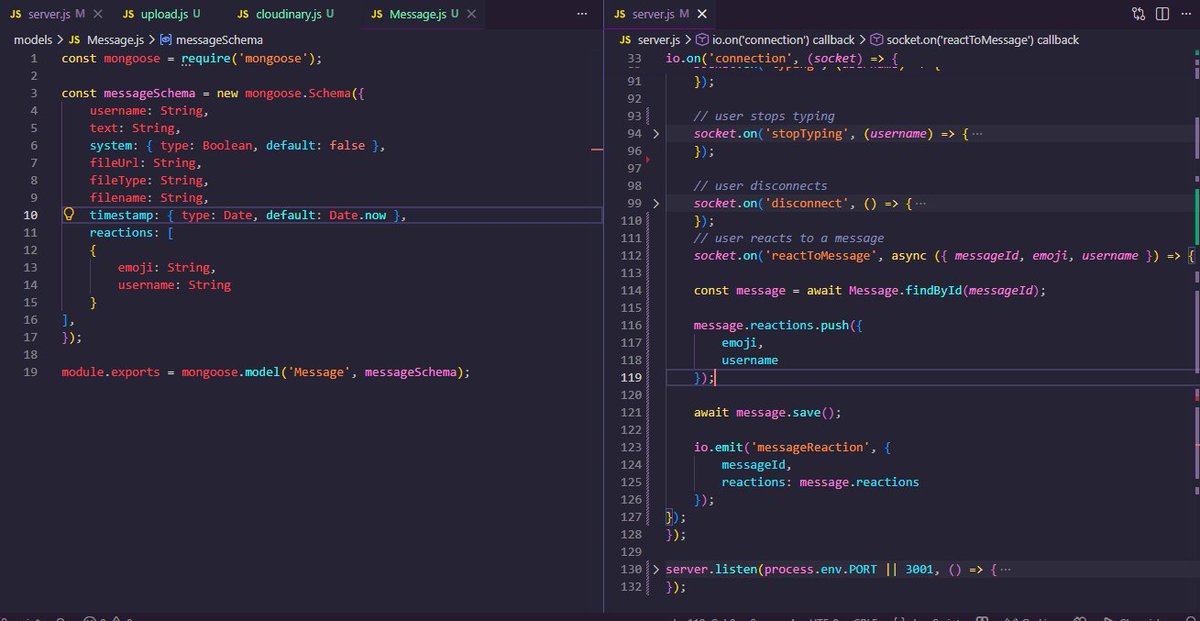Close the right server.js tab

pyautogui.click(x=702, y=15)
